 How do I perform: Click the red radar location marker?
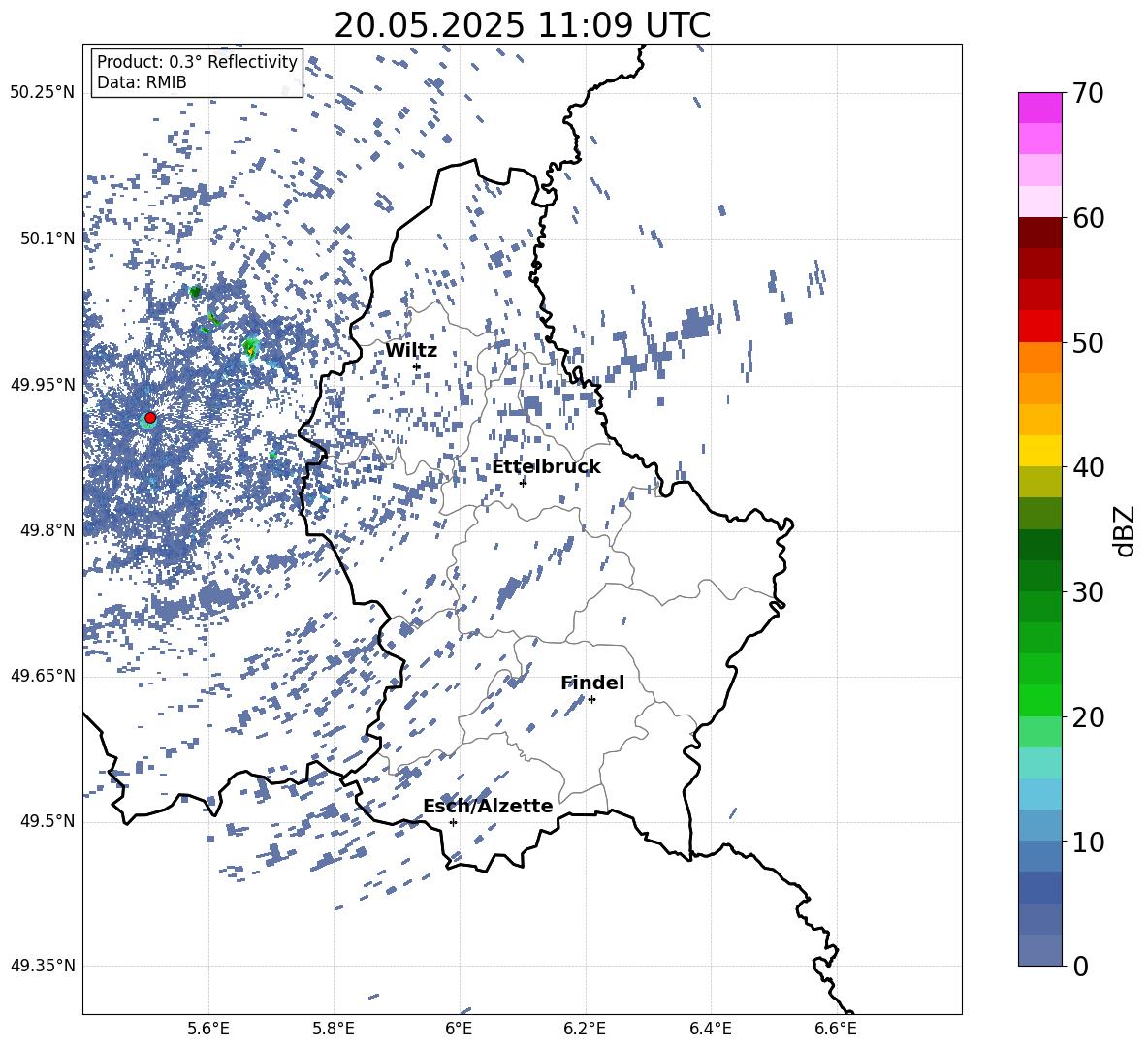click(x=150, y=418)
